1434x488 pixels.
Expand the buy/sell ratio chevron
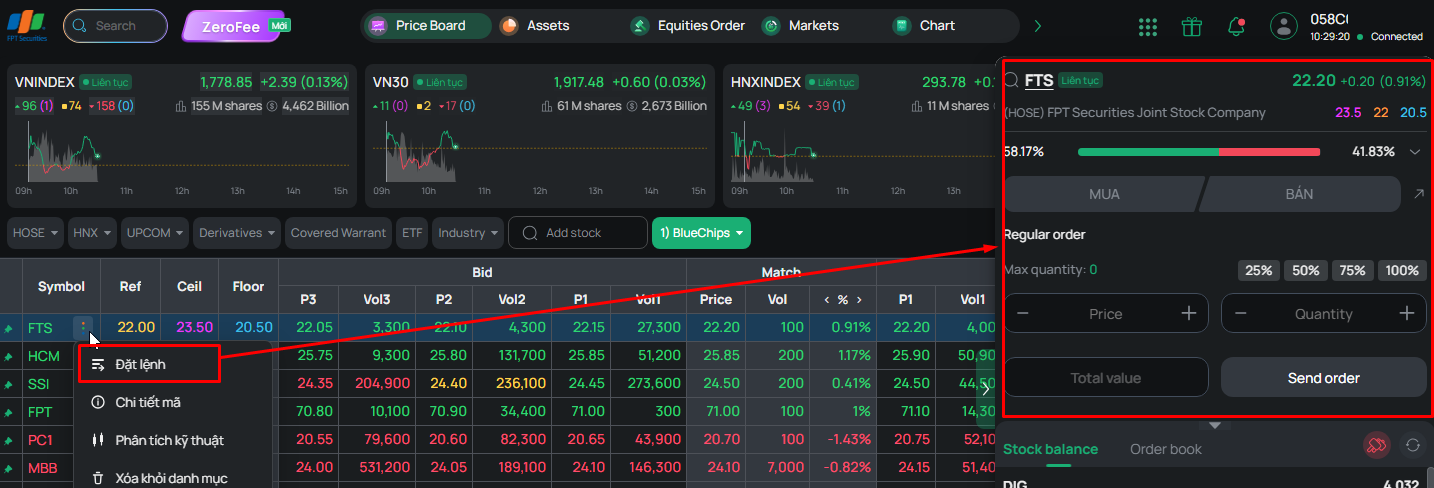point(1414,152)
